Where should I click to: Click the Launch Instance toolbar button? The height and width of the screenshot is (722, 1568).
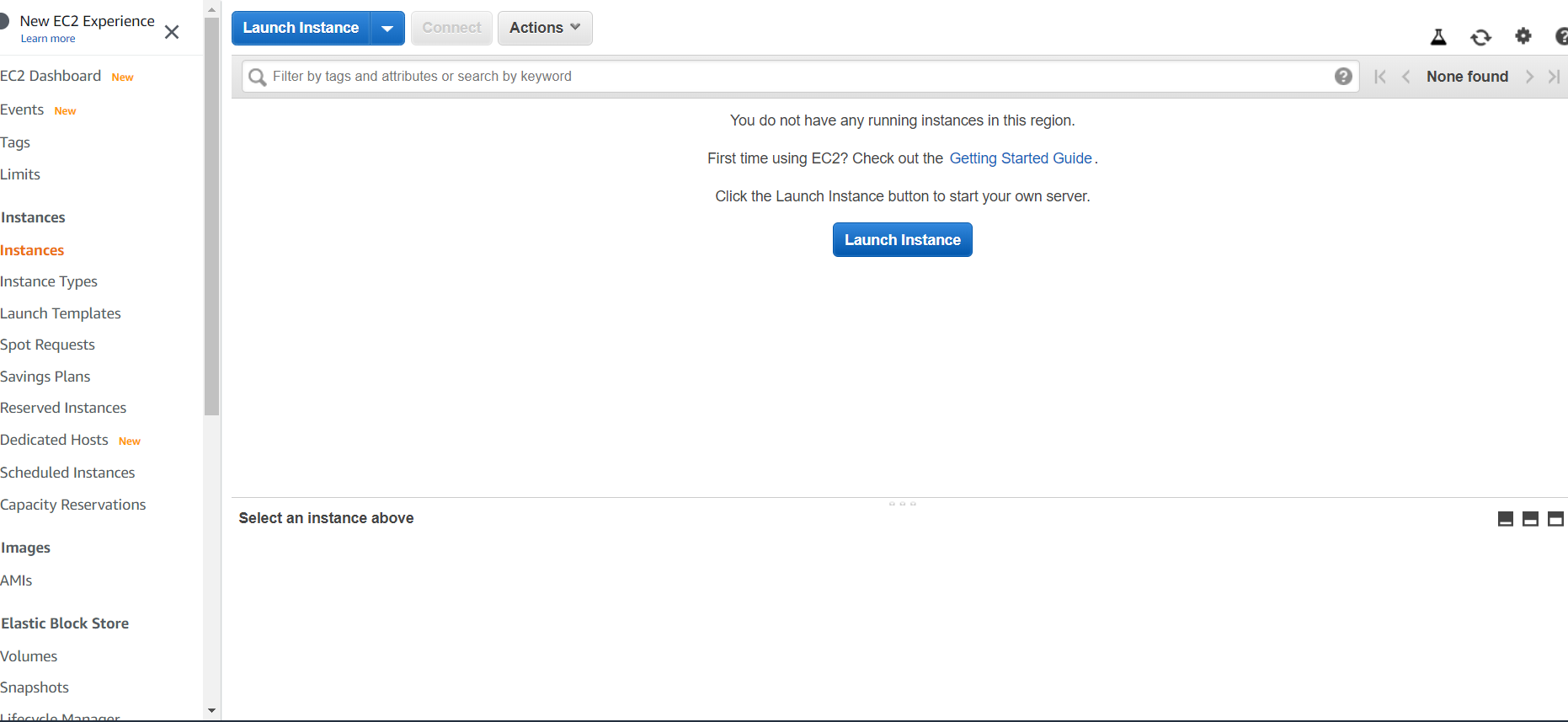[301, 28]
